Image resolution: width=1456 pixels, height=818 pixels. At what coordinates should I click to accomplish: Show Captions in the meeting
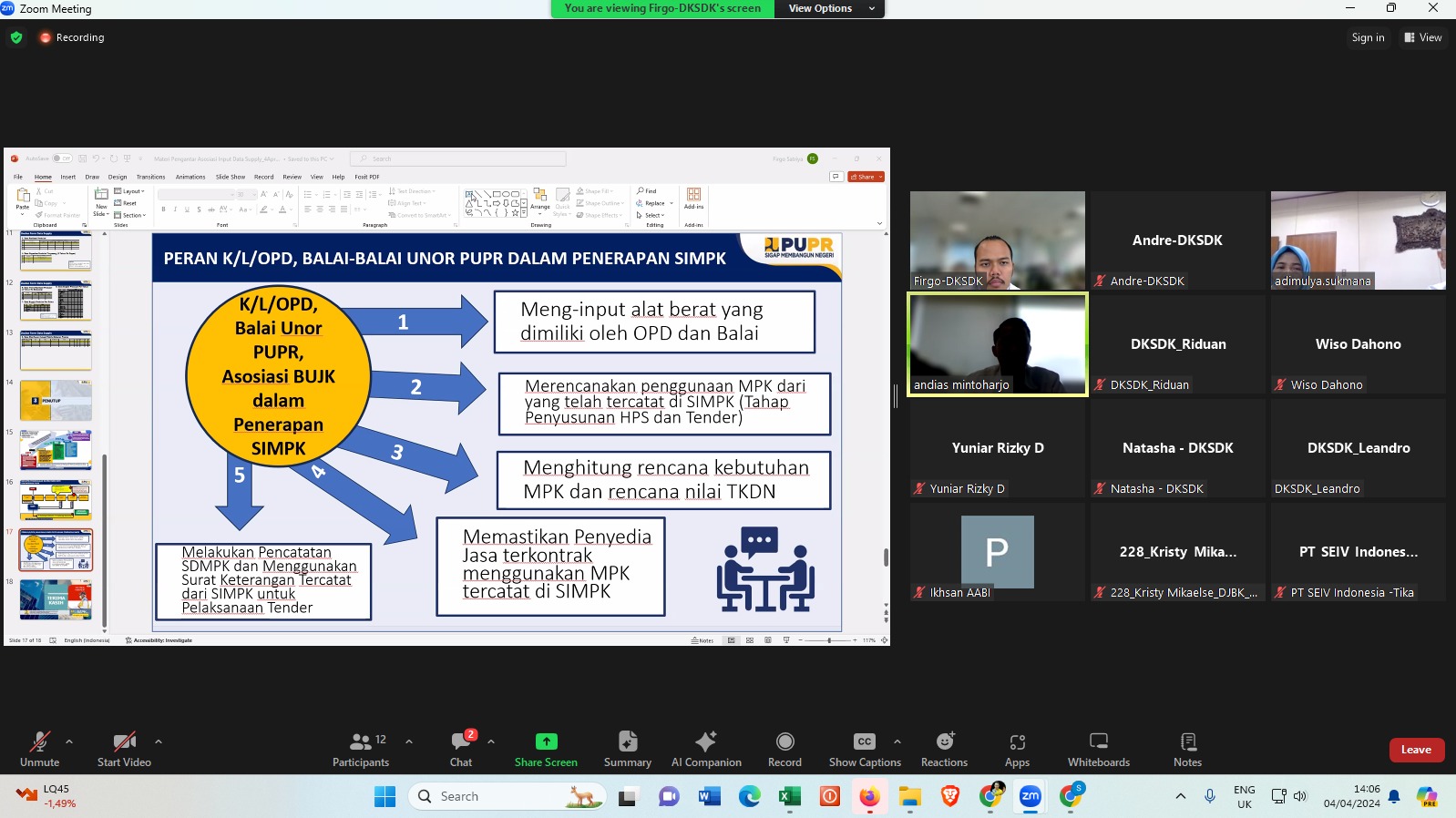click(865, 750)
